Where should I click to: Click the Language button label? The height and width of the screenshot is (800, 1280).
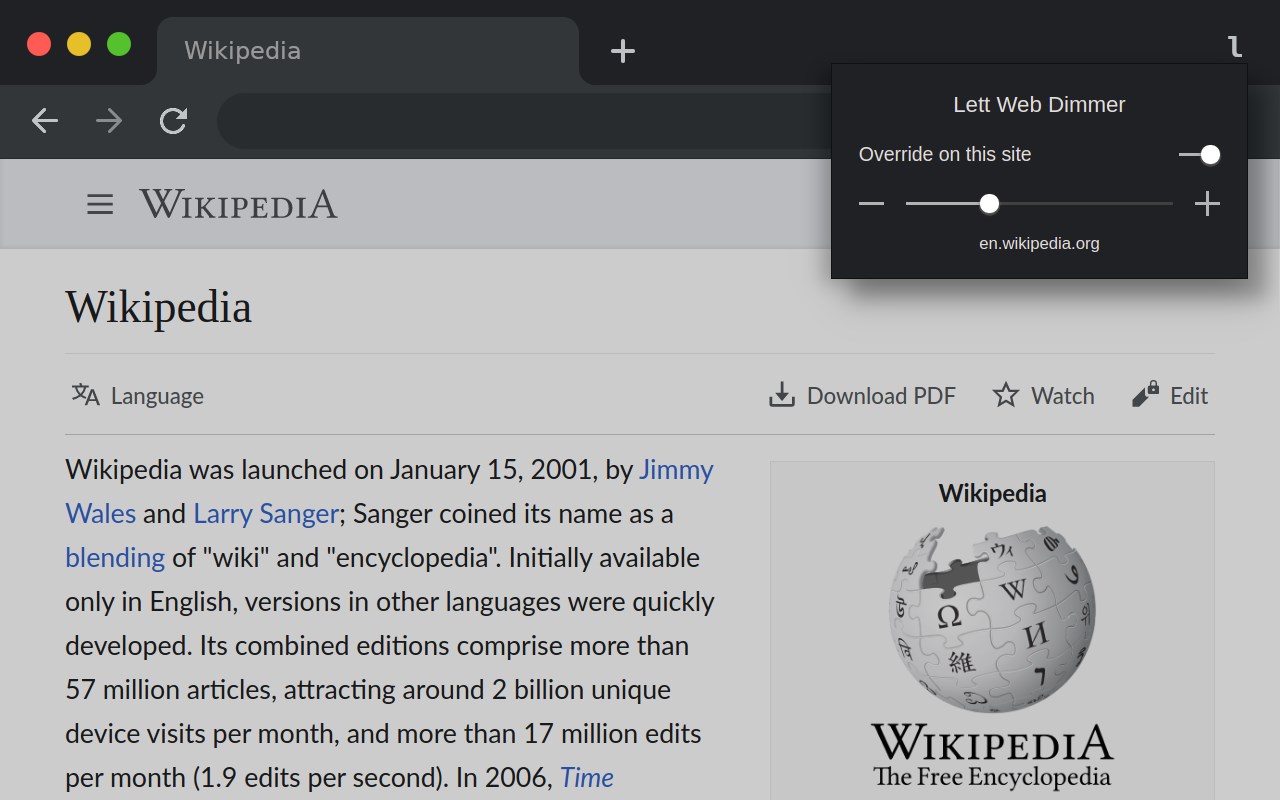[157, 396]
